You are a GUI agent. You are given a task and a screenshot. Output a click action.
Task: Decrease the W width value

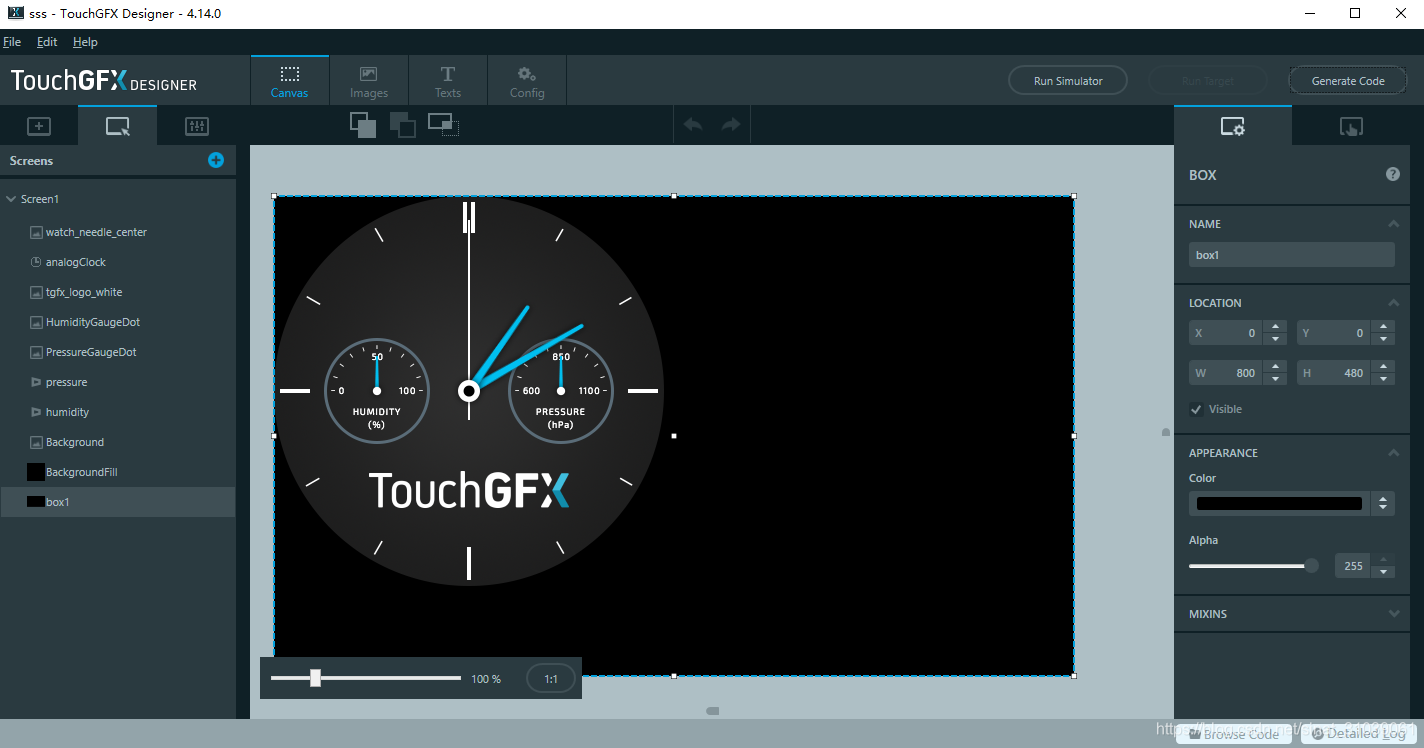pos(1275,379)
